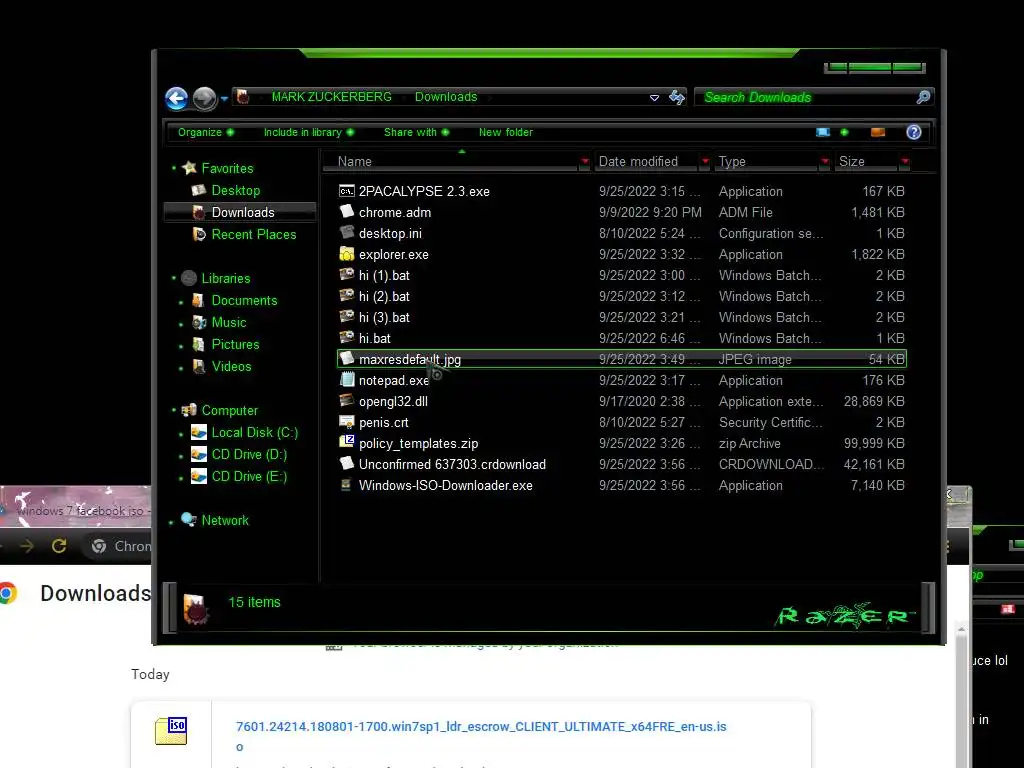Reload the page in Chrome window
The height and width of the screenshot is (768, 1024).
(59, 546)
